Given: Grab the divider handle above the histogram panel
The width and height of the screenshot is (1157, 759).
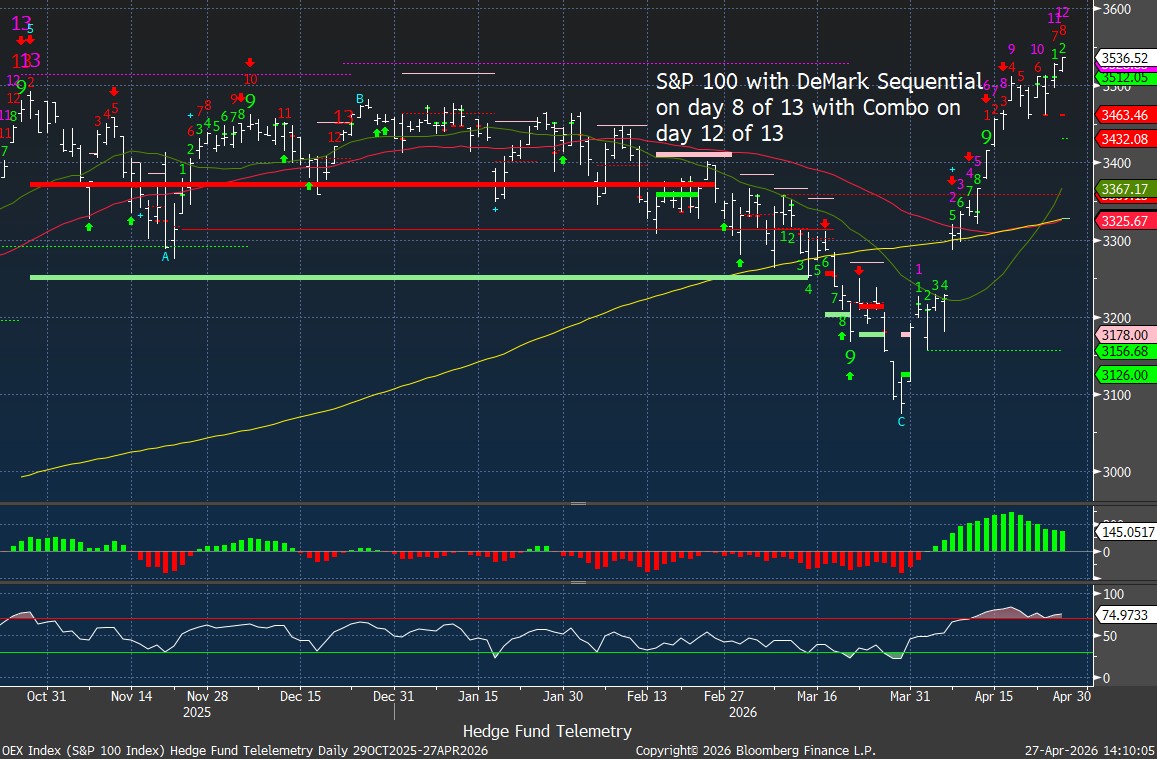Looking at the screenshot, I should 578,504.
